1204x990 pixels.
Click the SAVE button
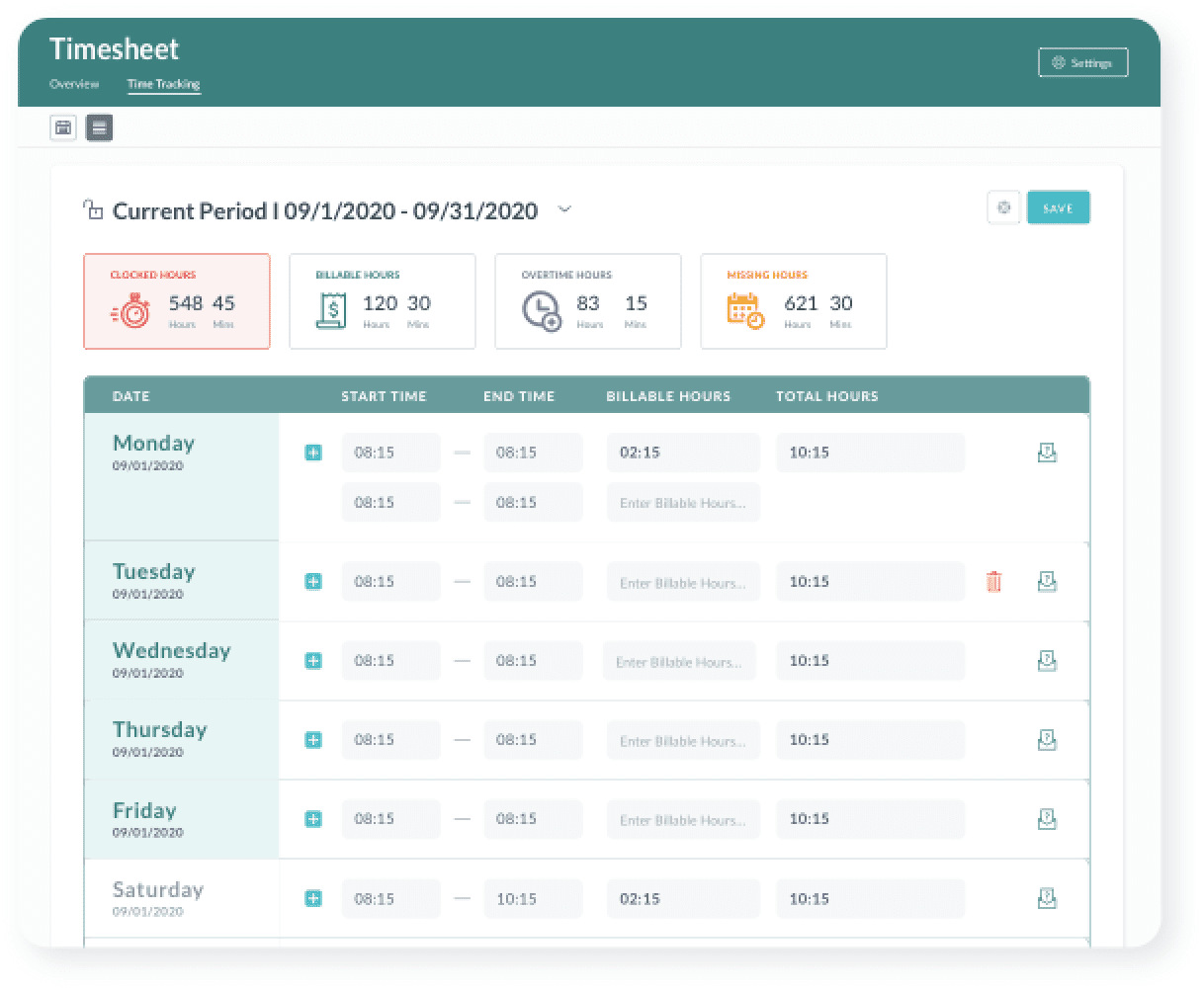1059,207
